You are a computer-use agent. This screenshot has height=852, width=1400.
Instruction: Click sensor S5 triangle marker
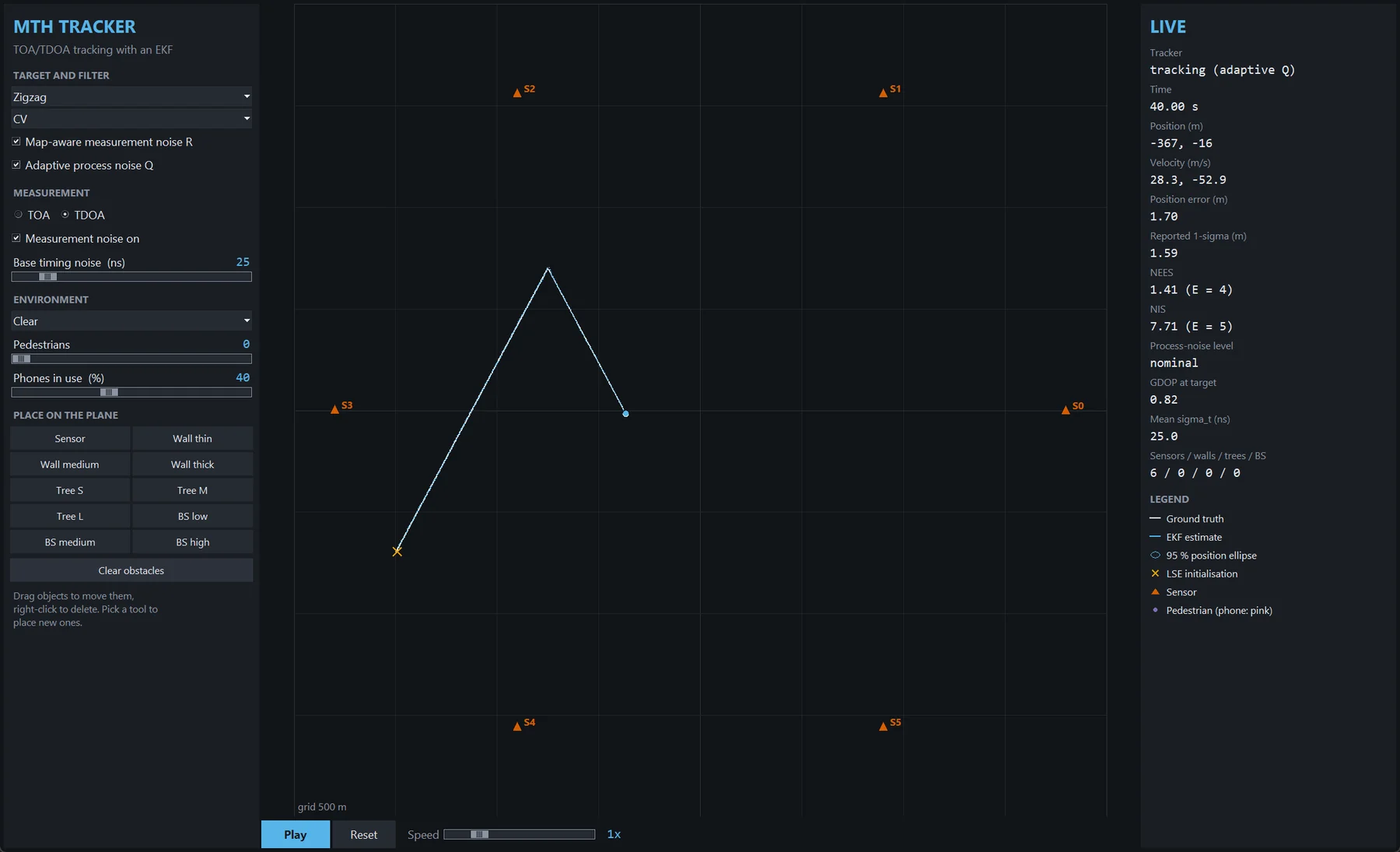883,727
